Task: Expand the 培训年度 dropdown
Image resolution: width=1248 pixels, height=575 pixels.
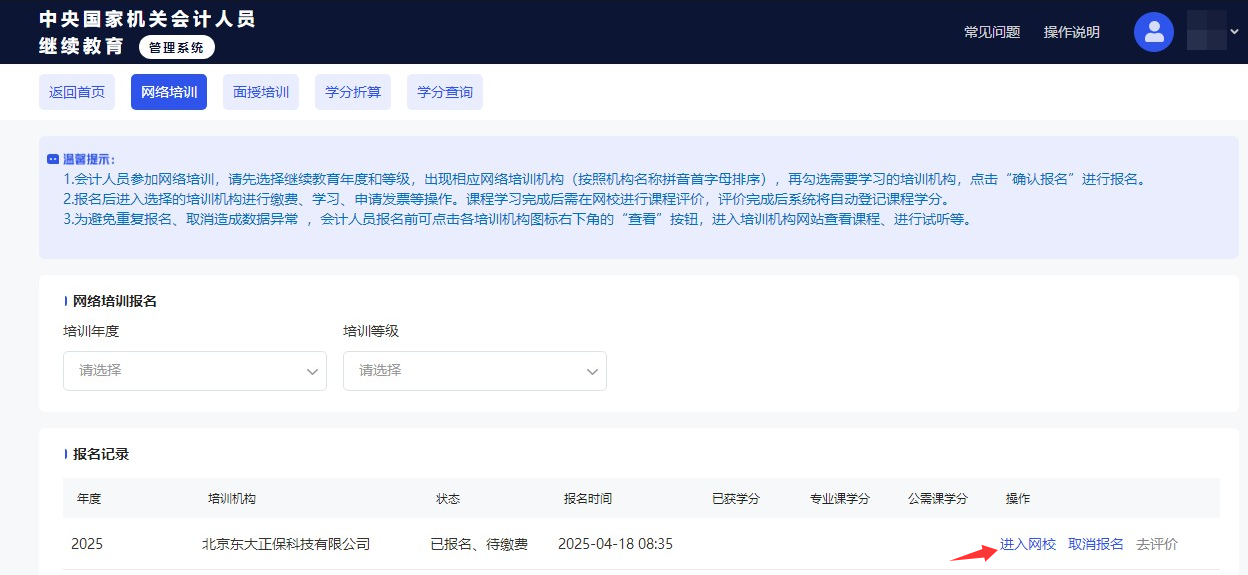Action: (x=195, y=370)
